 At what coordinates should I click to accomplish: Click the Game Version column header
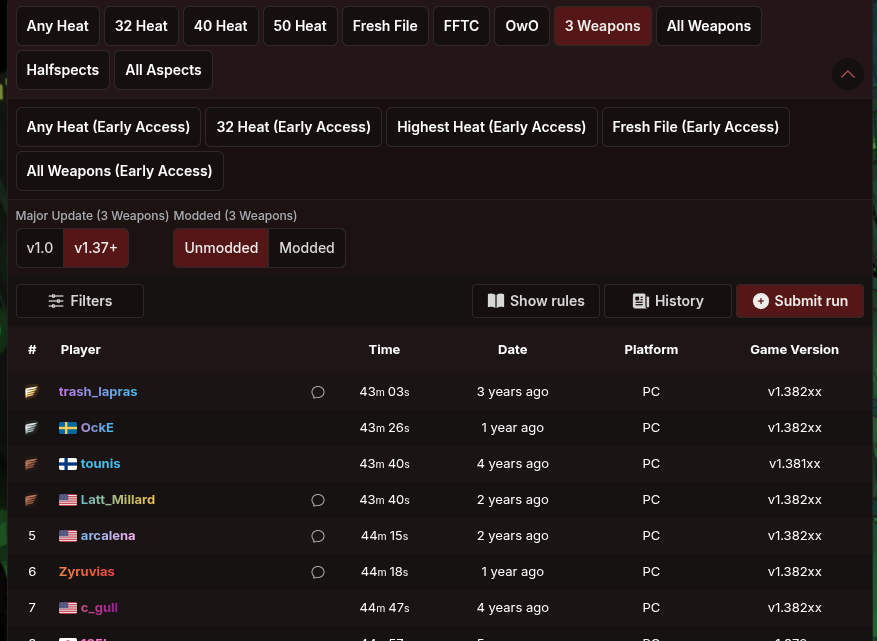794,350
